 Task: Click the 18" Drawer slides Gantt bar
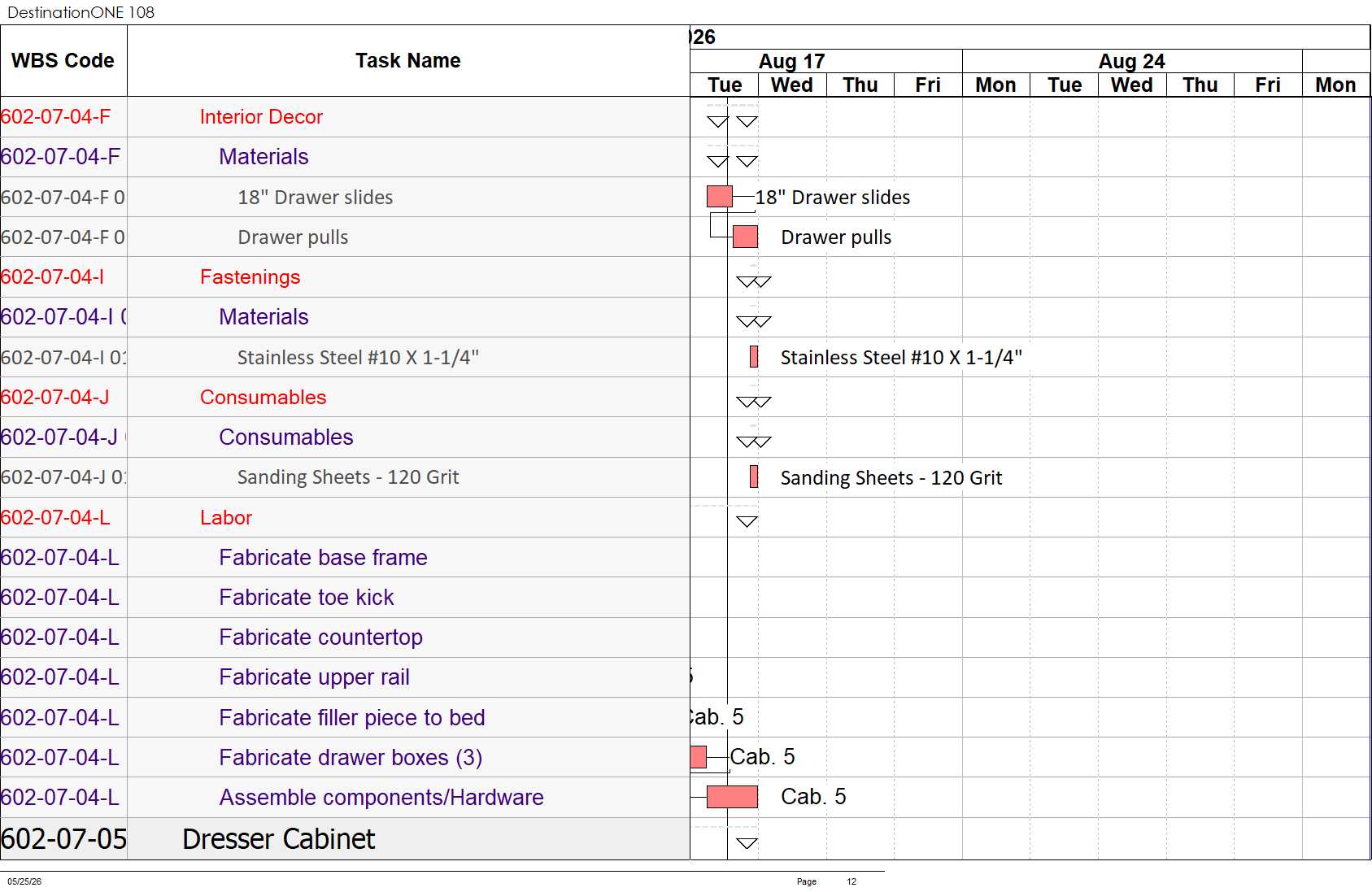(x=720, y=197)
